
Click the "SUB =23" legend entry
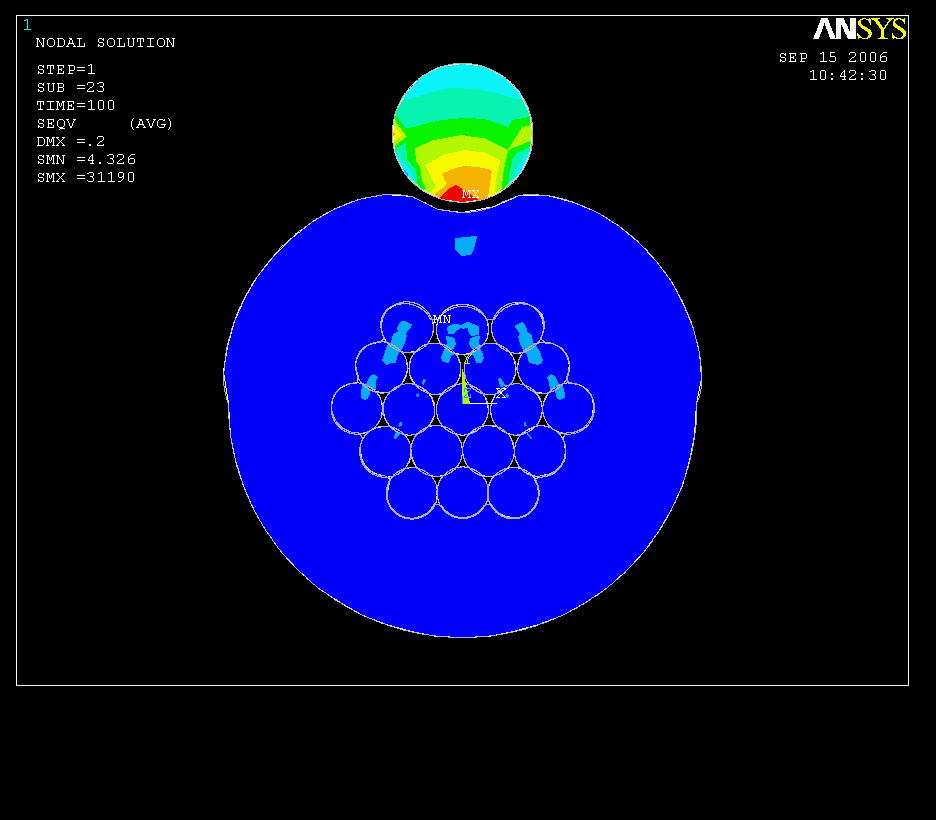(x=70, y=88)
